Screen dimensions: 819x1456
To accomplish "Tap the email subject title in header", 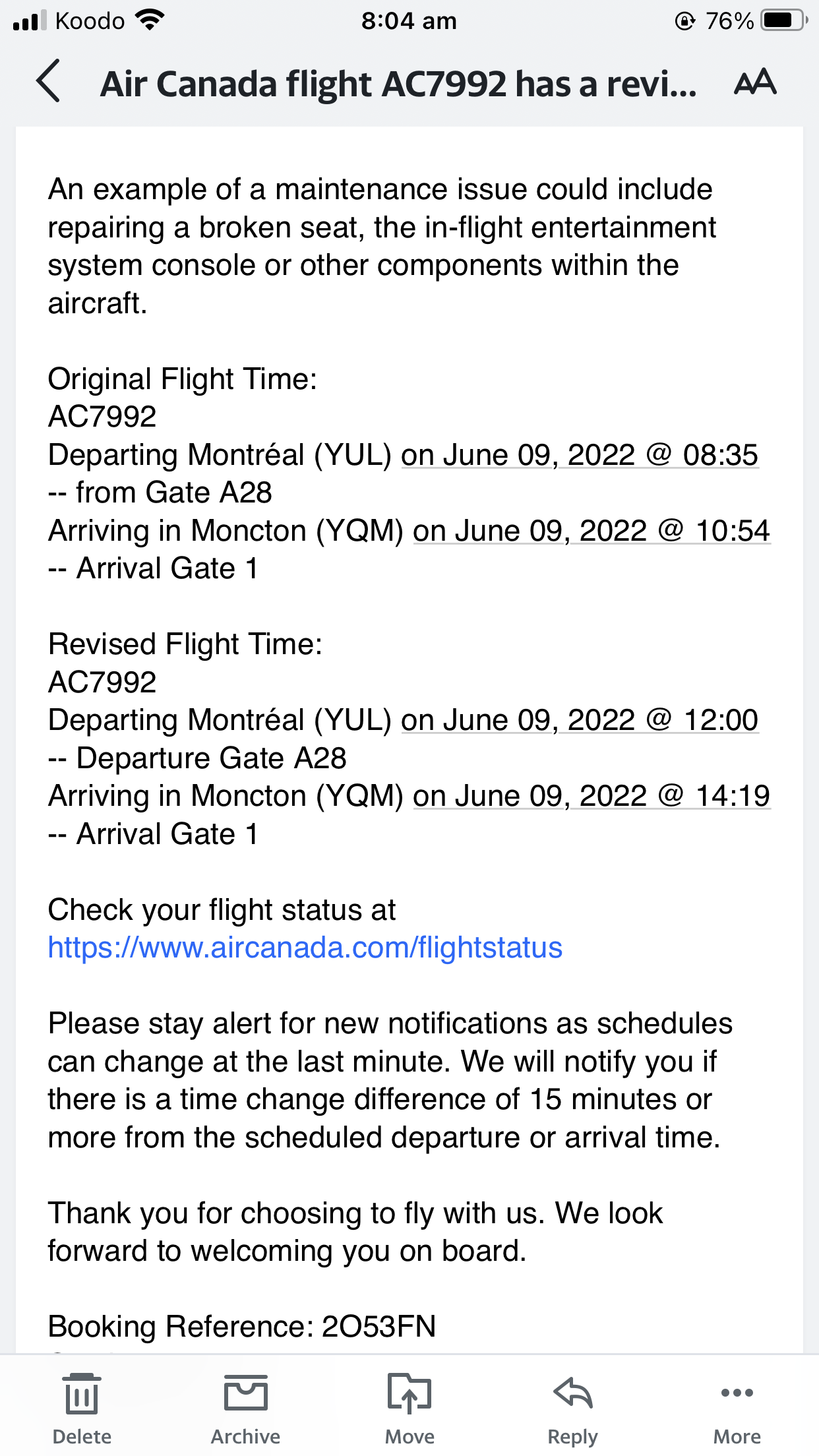I will (398, 84).
